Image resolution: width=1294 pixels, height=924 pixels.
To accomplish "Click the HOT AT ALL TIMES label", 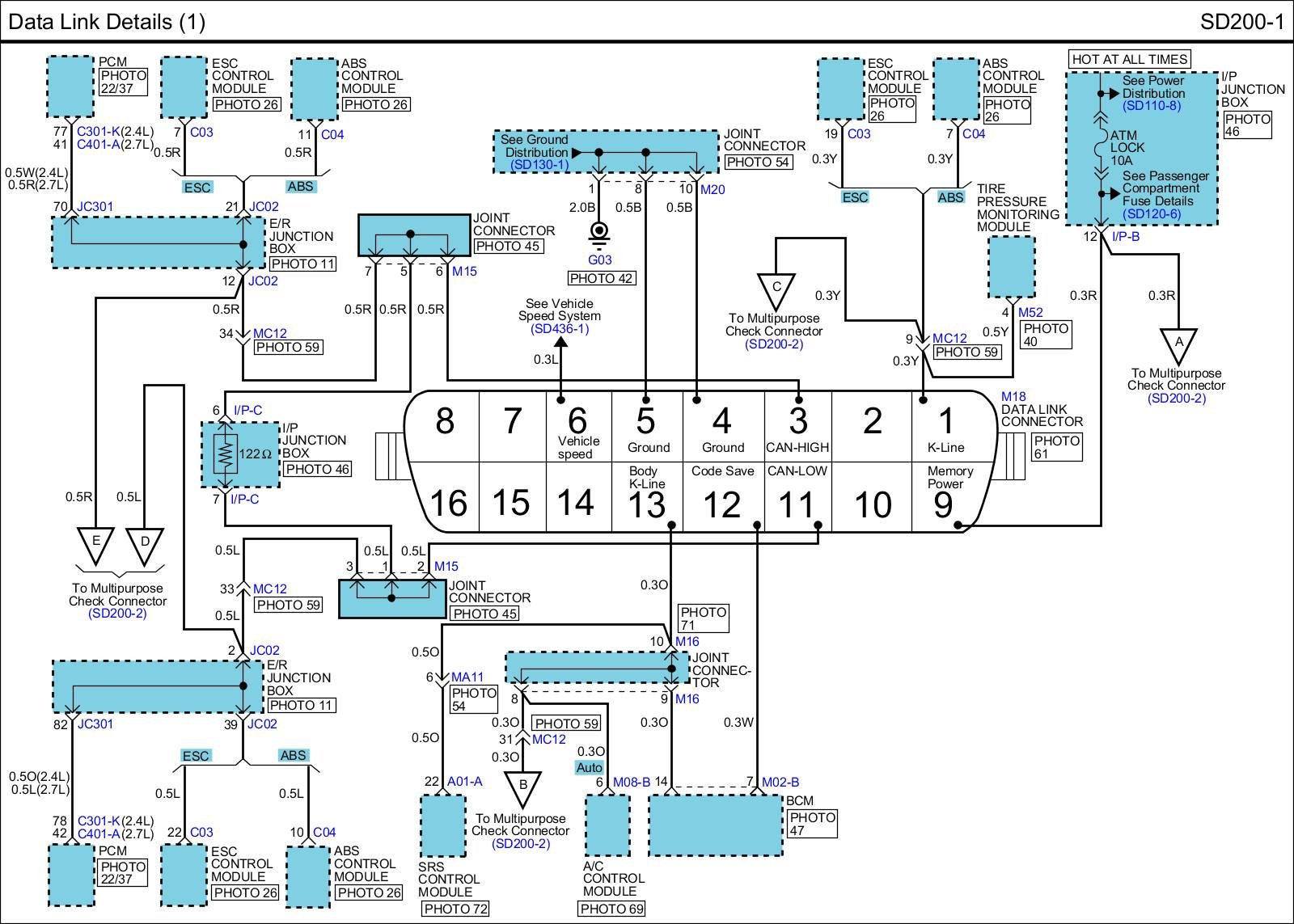I will (x=1129, y=59).
